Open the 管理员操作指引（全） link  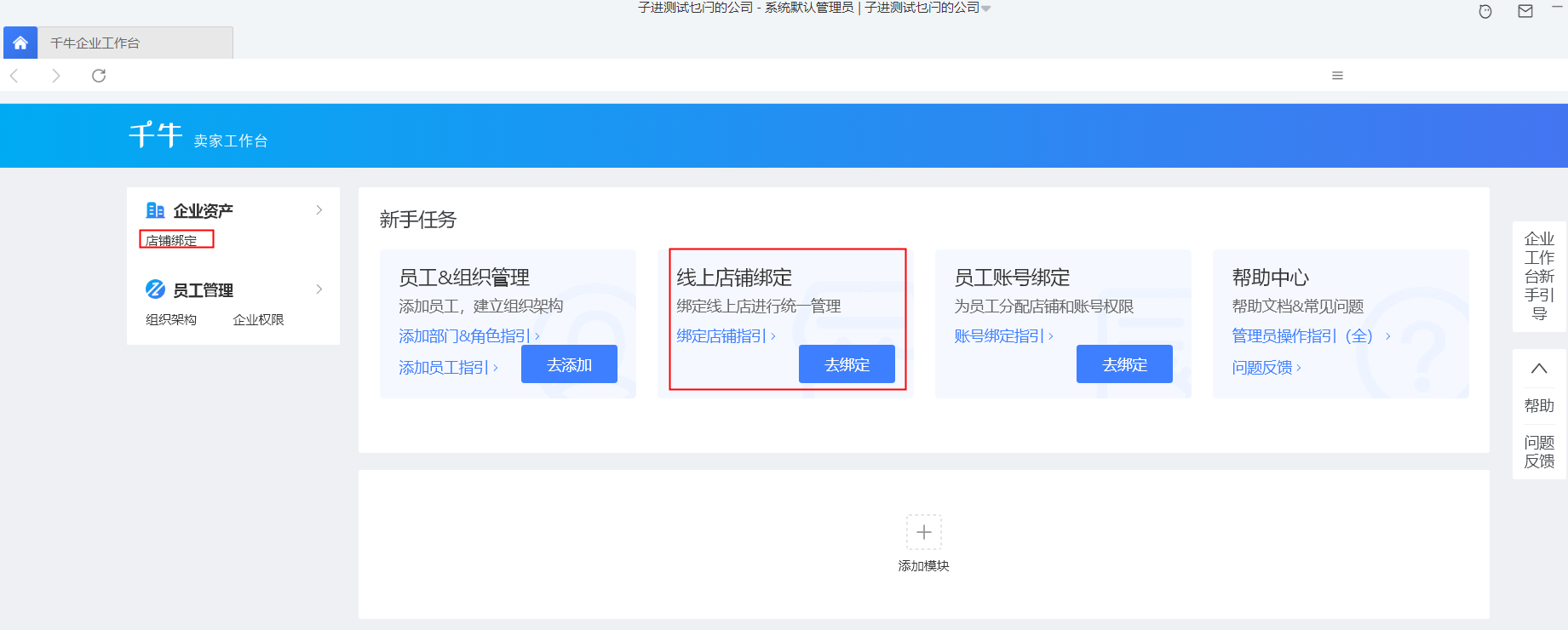[1311, 336]
